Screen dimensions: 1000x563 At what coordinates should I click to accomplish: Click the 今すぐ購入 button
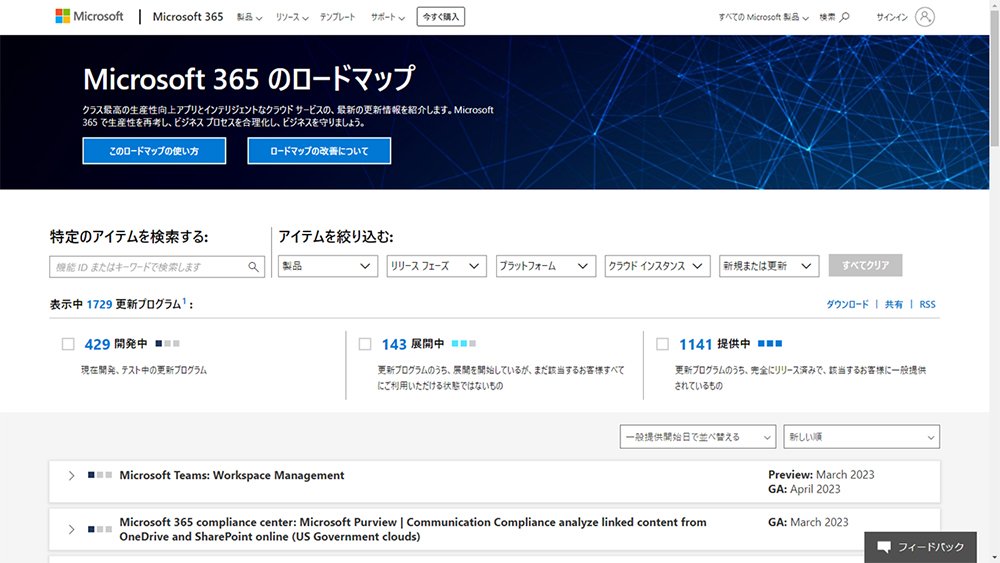click(441, 17)
